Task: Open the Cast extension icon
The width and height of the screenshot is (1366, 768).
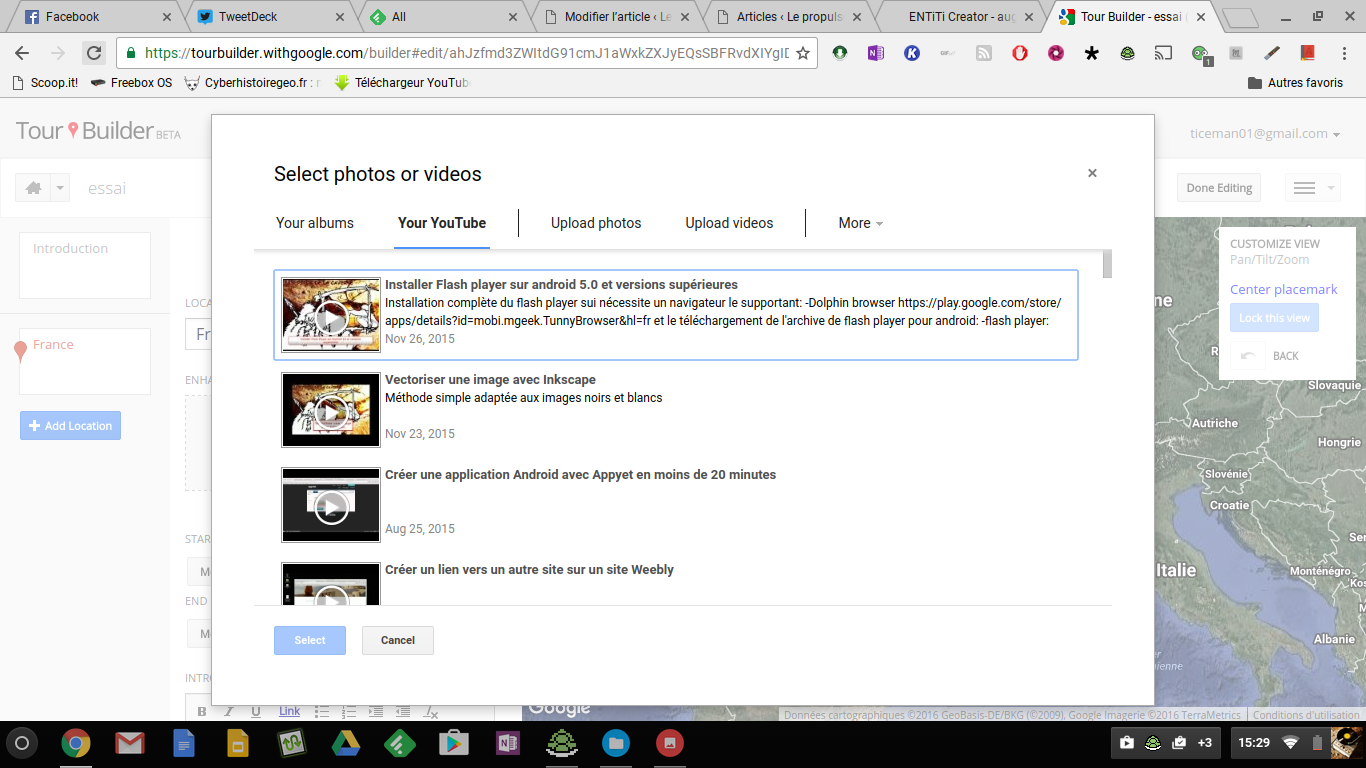Action: pyautogui.click(x=1164, y=53)
